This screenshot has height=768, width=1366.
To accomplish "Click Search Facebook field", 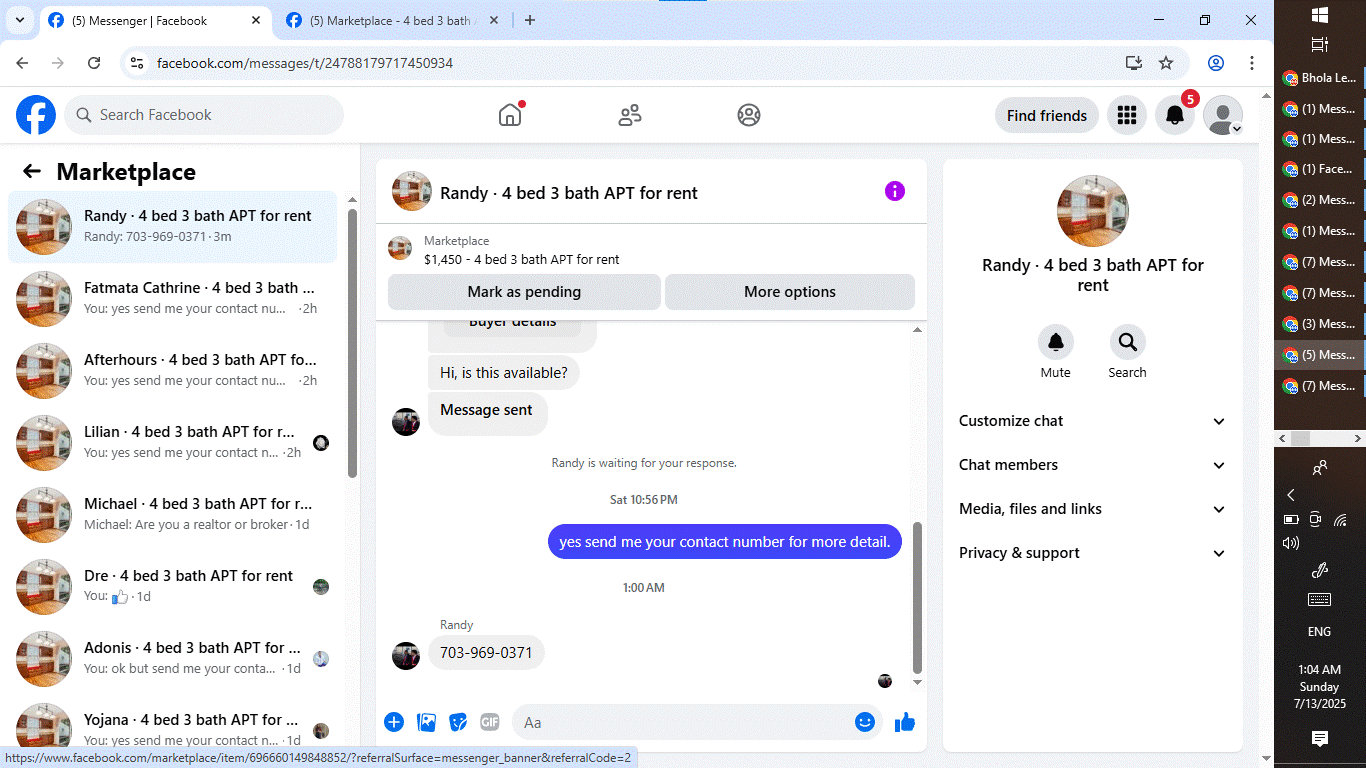I will coord(204,115).
